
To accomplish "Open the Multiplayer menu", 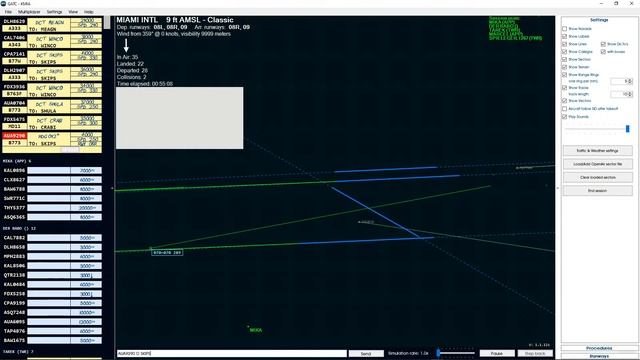I will click(29, 12).
